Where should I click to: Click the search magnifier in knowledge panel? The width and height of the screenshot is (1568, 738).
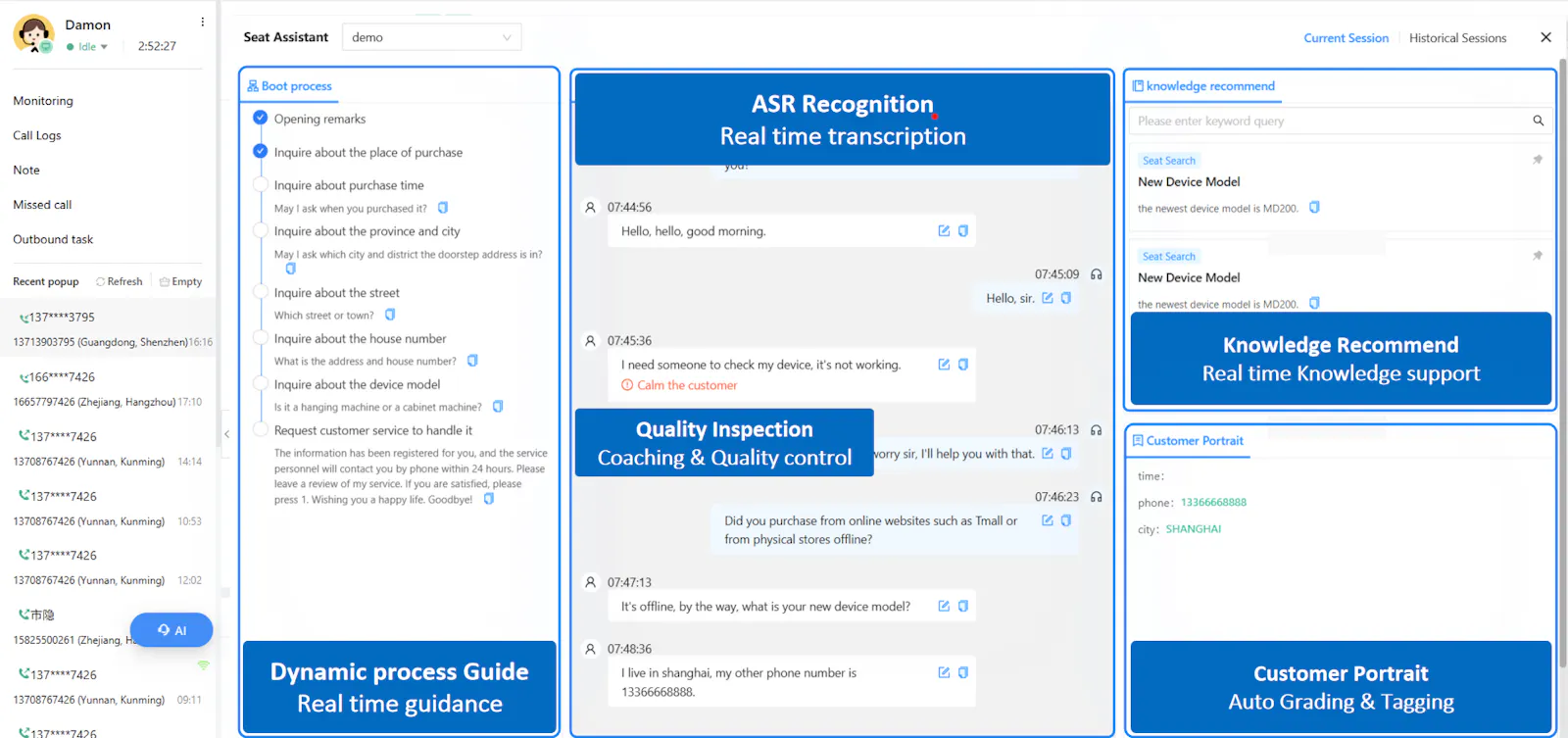(1539, 121)
